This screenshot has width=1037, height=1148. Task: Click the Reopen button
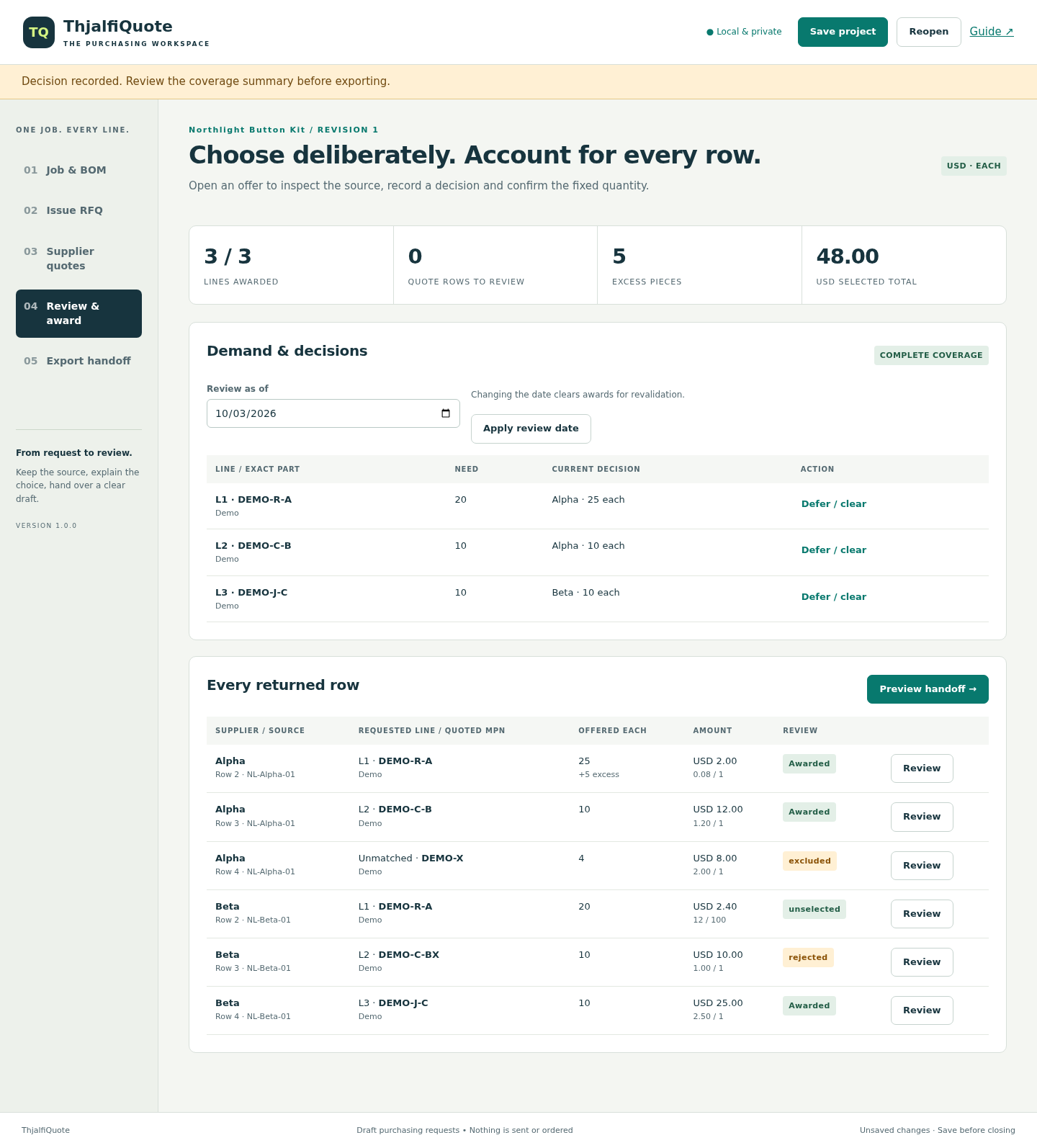pos(928,32)
